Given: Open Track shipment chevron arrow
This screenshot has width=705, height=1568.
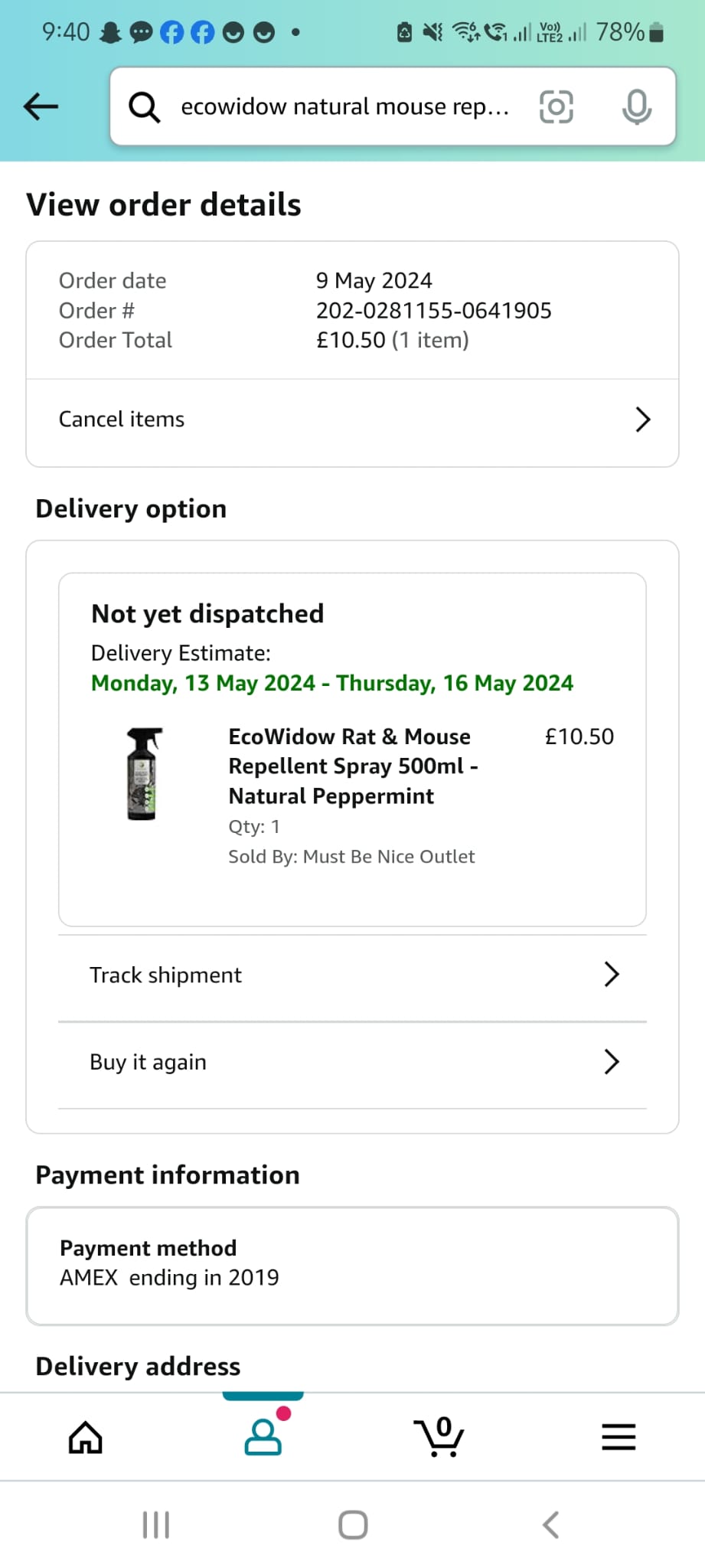Looking at the screenshot, I should [x=611, y=975].
